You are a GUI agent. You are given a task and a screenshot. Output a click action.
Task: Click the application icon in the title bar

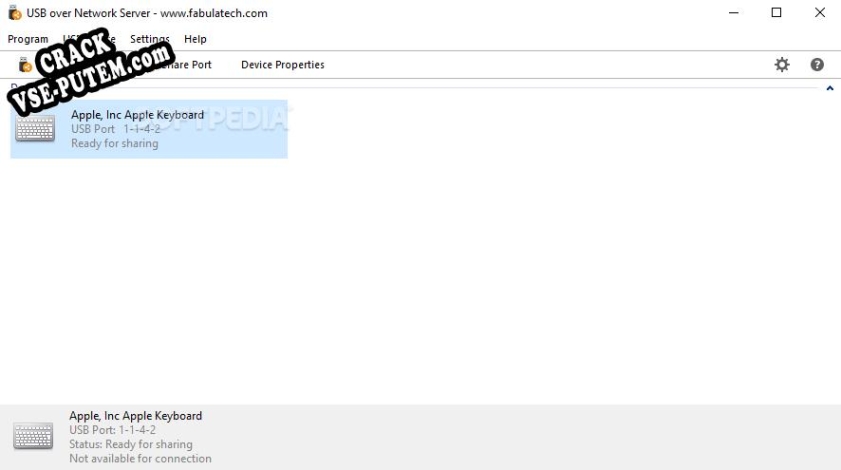(x=14, y=13)
